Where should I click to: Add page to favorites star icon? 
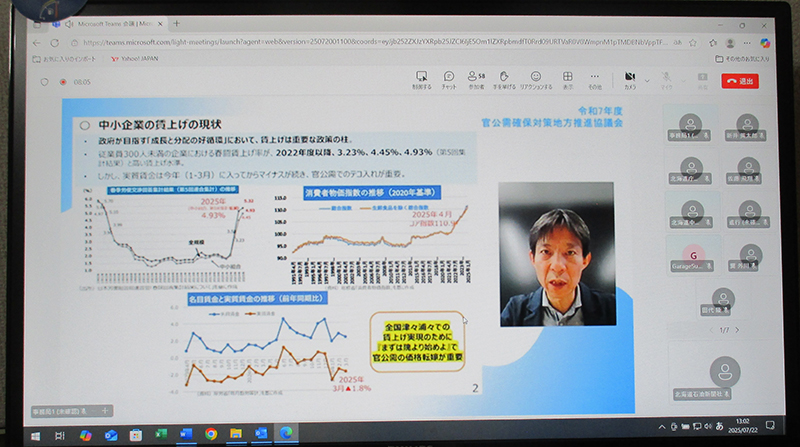pos(693,43)
